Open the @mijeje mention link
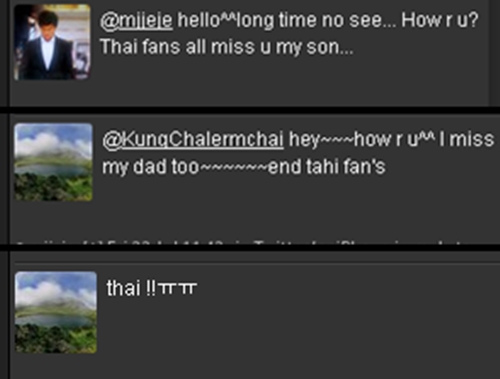 point(136,21)
